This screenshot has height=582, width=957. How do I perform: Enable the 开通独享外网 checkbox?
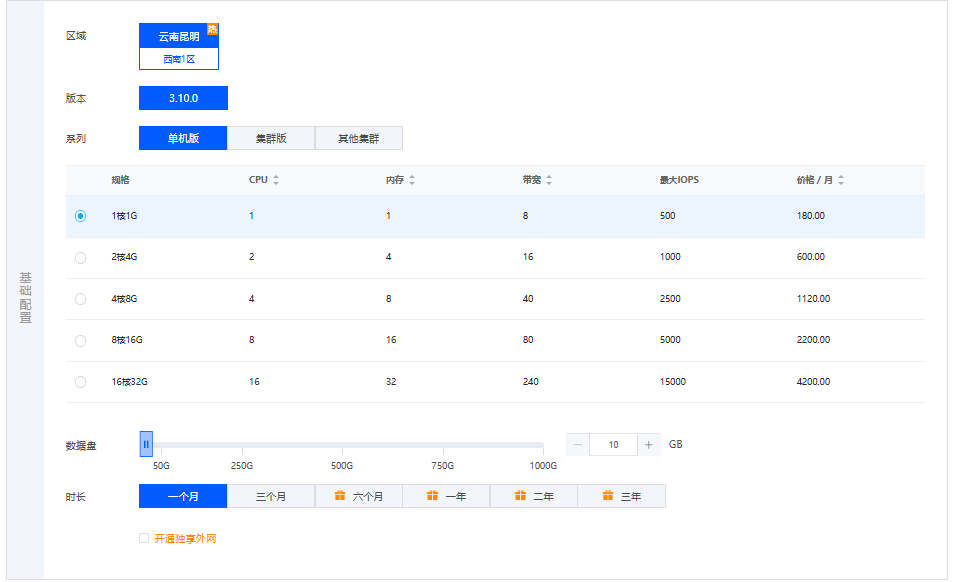[144, 537]
